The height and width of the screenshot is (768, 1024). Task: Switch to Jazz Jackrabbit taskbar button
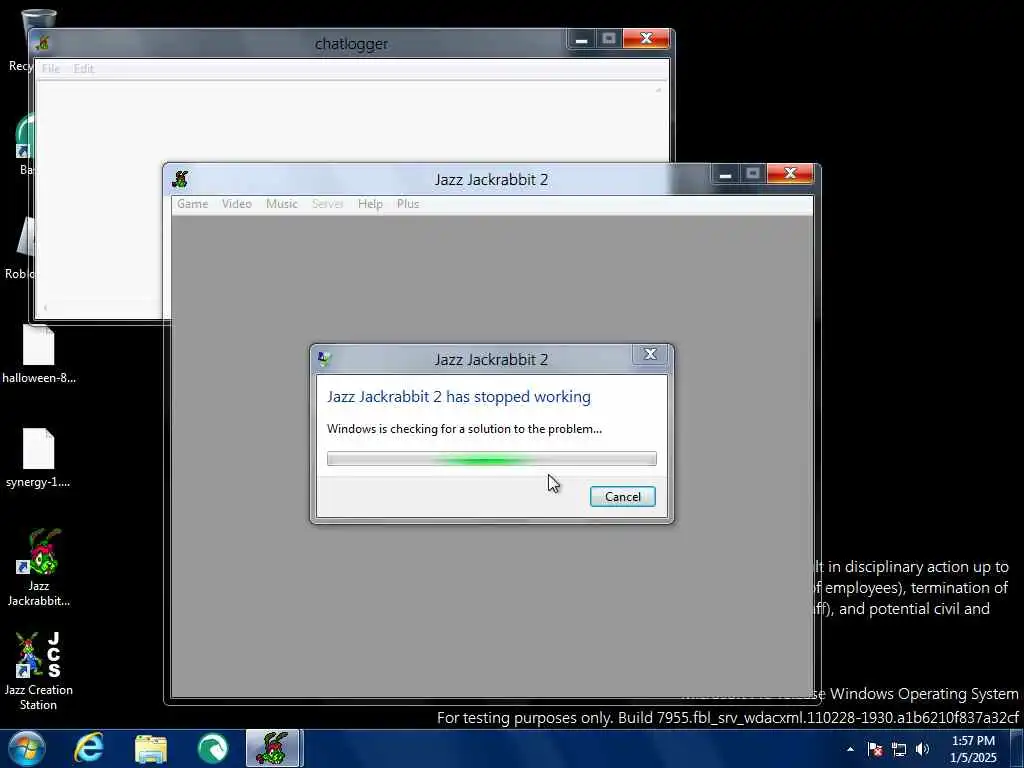pyautogui.click(x=273, y=748)
